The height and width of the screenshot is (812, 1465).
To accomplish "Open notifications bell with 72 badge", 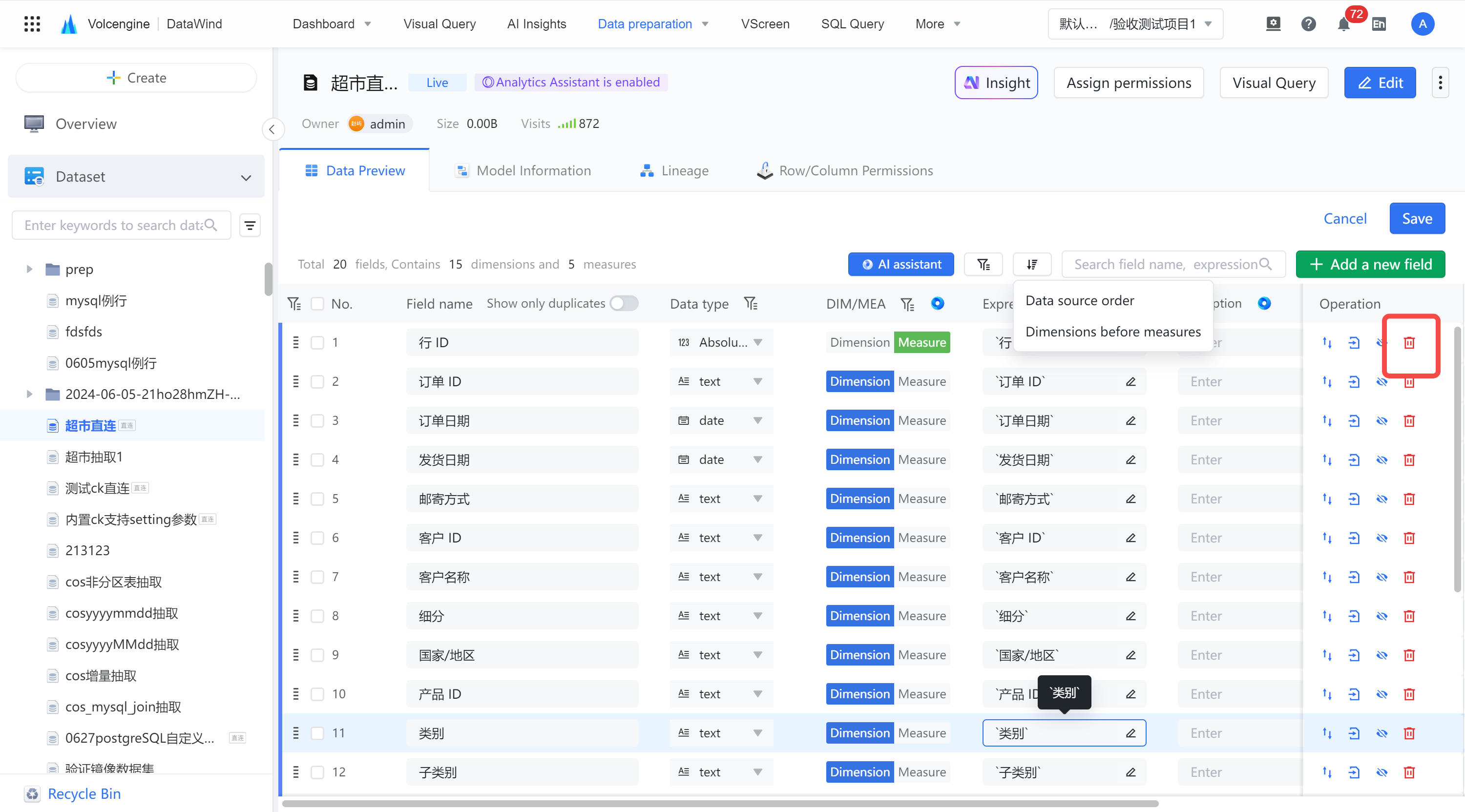I will pos(1344,24).
